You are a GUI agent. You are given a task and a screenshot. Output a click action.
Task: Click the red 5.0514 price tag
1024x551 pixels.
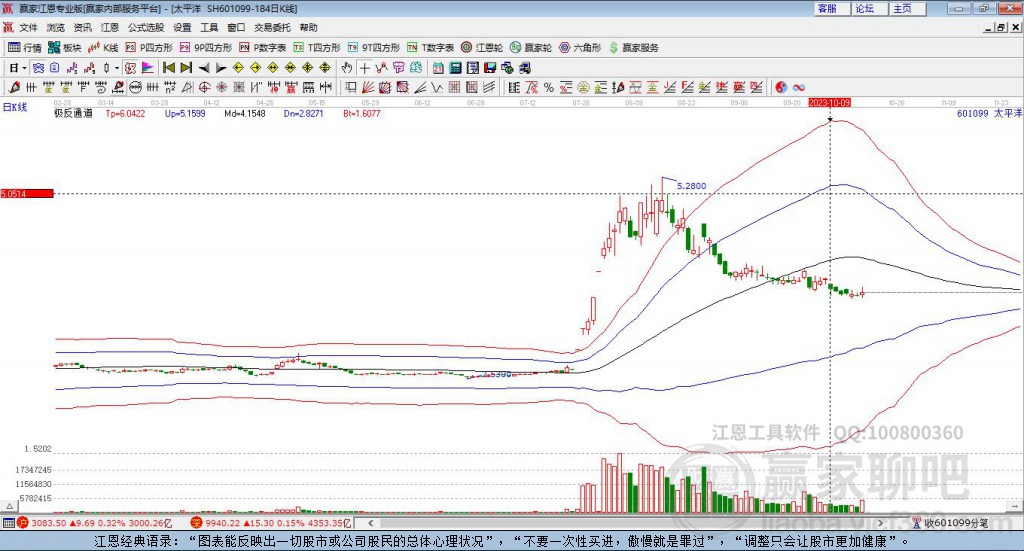(x=27, y=194)
